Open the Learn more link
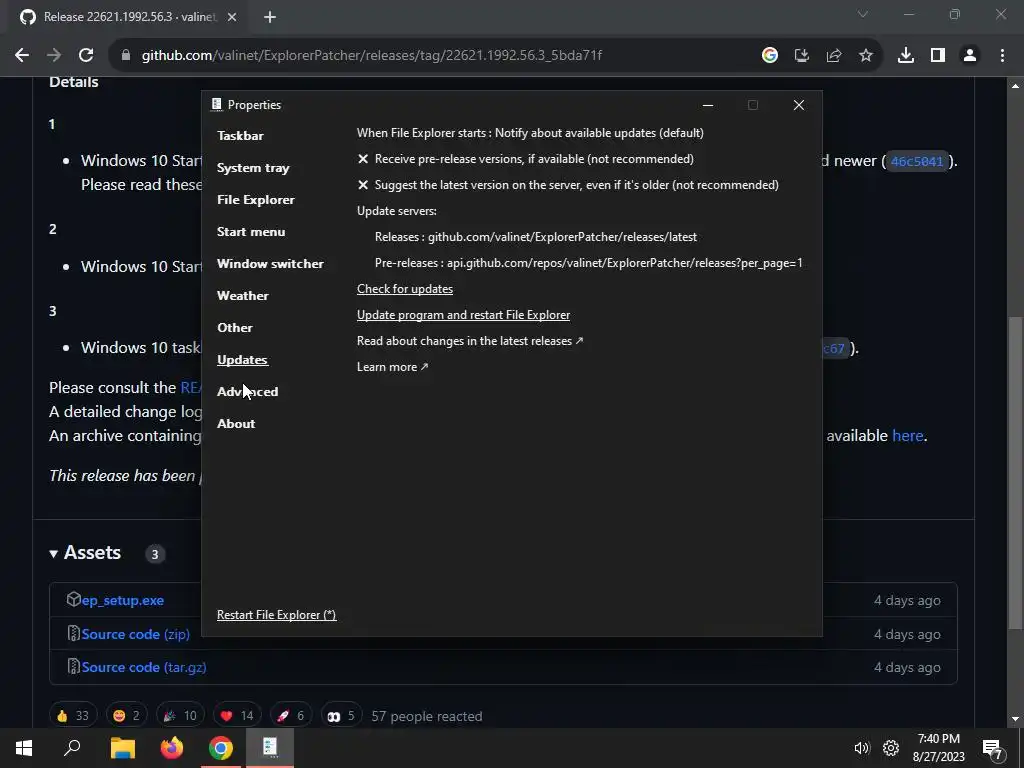Image resolution: width=1024 pixels, height=768 pixels. [x=392, y=367]
